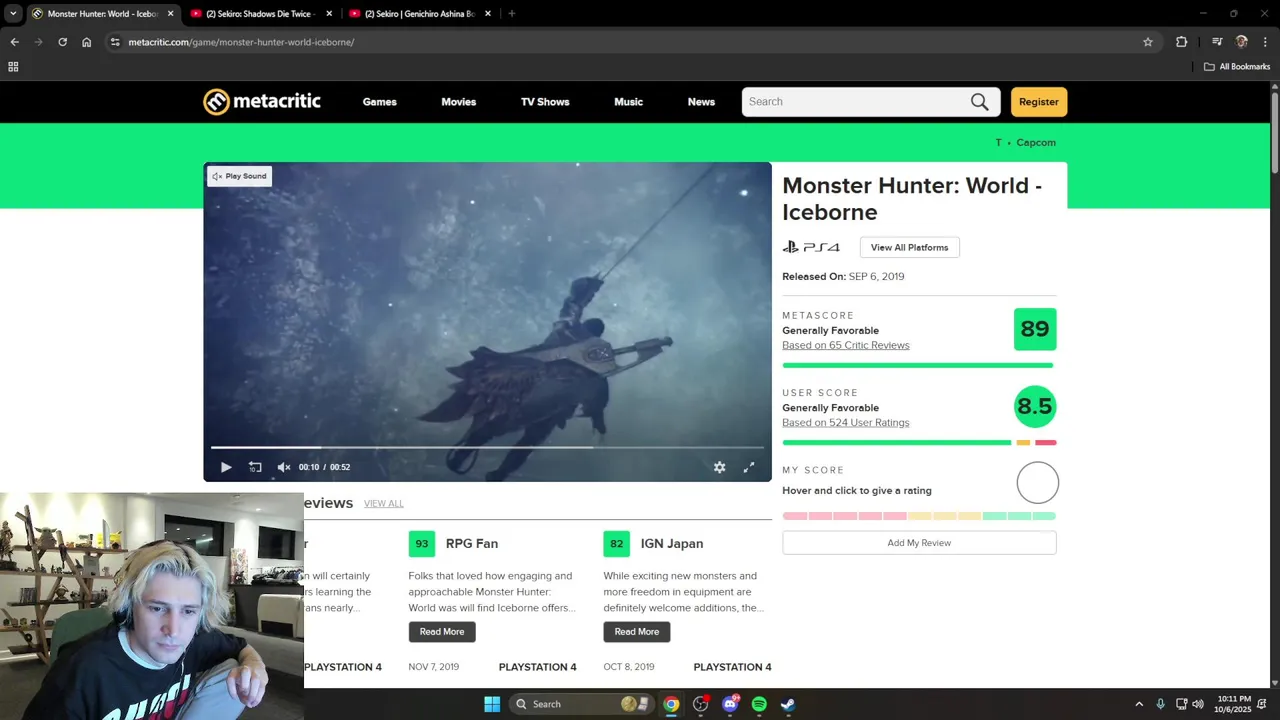Click the Capcom developer link

point(1036,143)
